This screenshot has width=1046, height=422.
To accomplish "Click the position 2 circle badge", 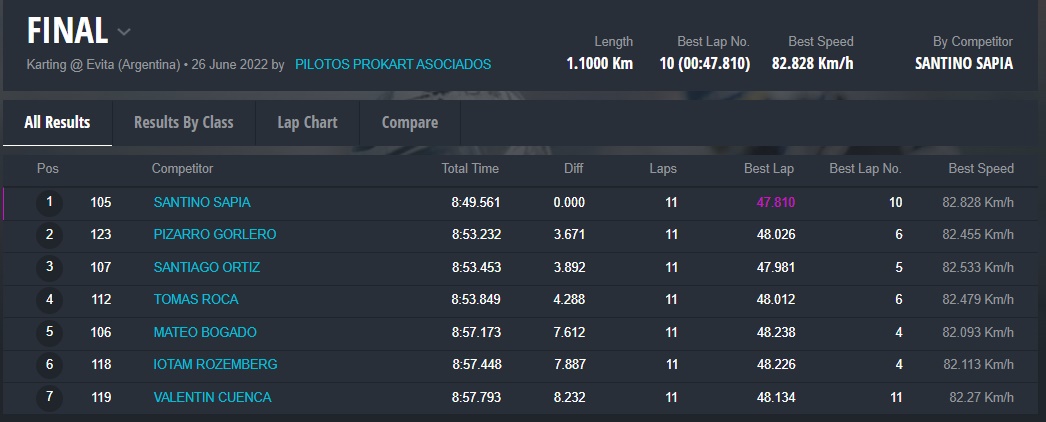I will click(49, 235).
